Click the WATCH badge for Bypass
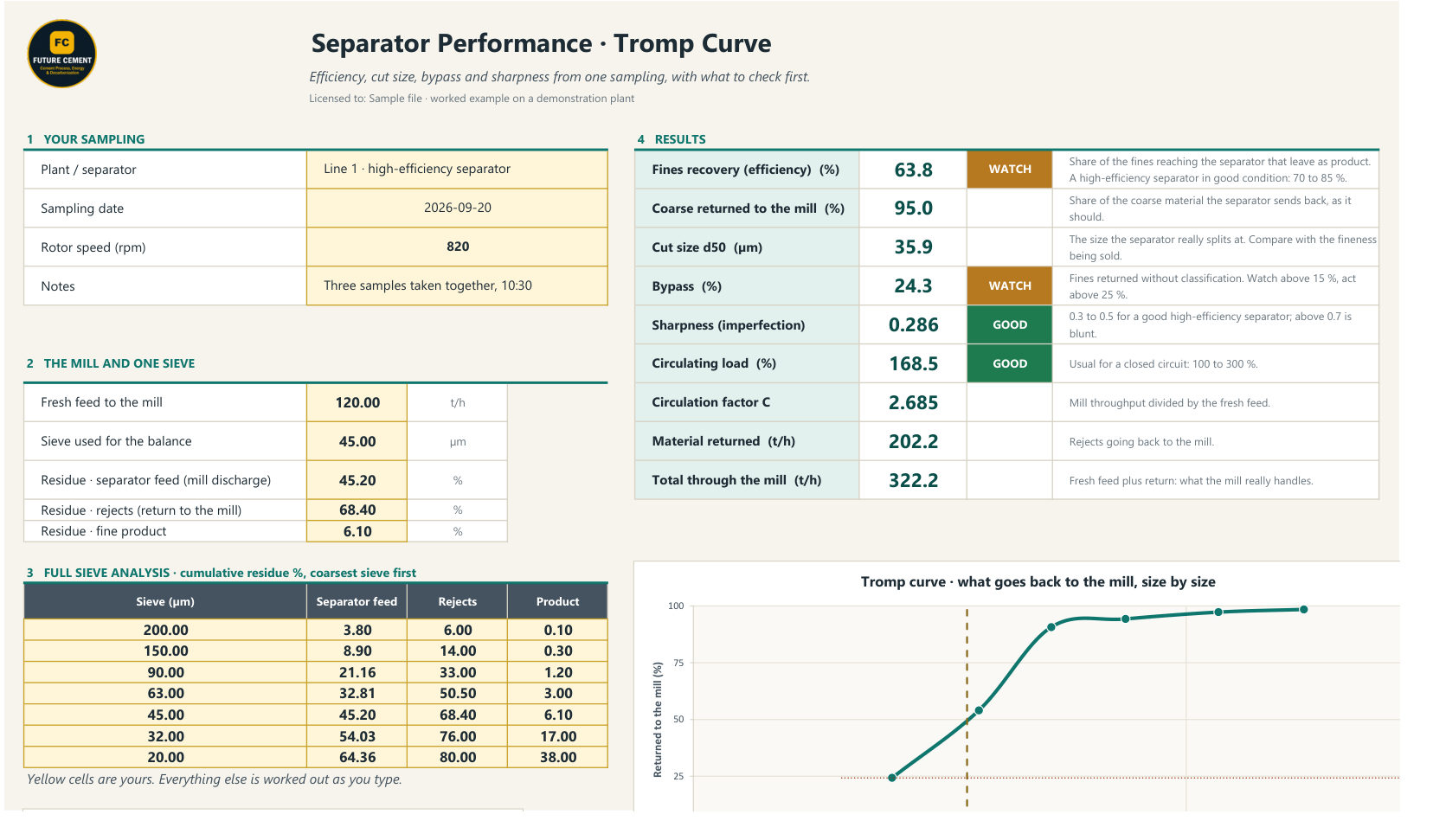The height and width of the screenshot is (840, 1433). [x=1010, y=285]
